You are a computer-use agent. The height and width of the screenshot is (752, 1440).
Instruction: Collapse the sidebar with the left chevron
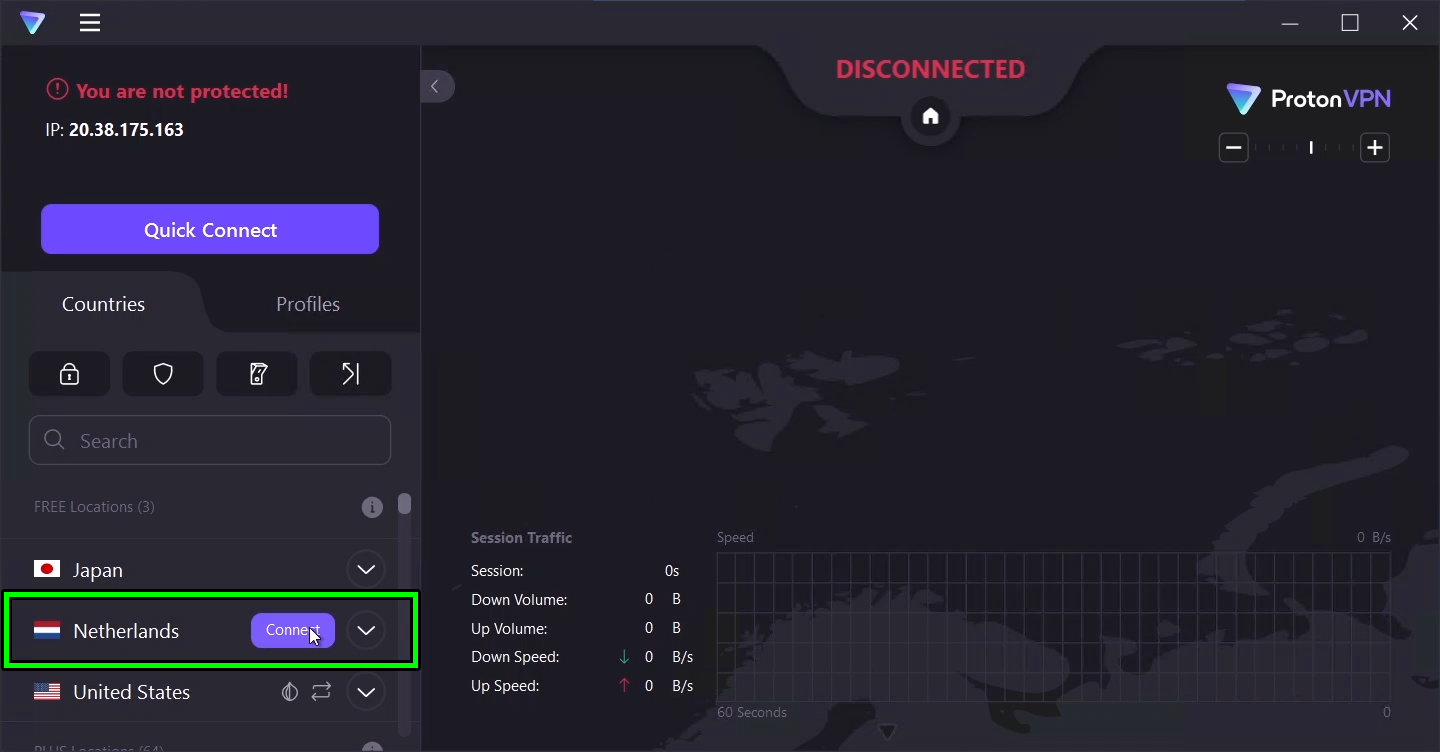pos(437,86)
